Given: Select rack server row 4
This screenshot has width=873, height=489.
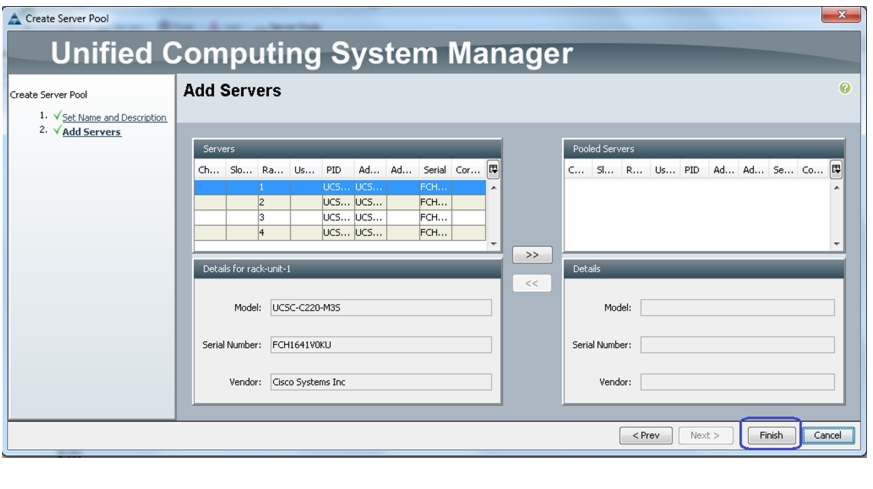Looking at the screenshot, I should coord(340,232).
